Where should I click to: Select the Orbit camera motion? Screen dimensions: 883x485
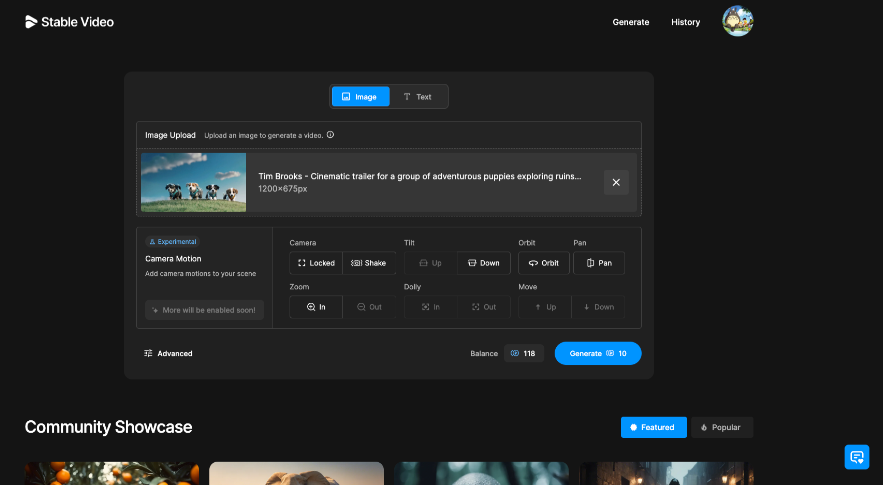(x=543, y=263)
